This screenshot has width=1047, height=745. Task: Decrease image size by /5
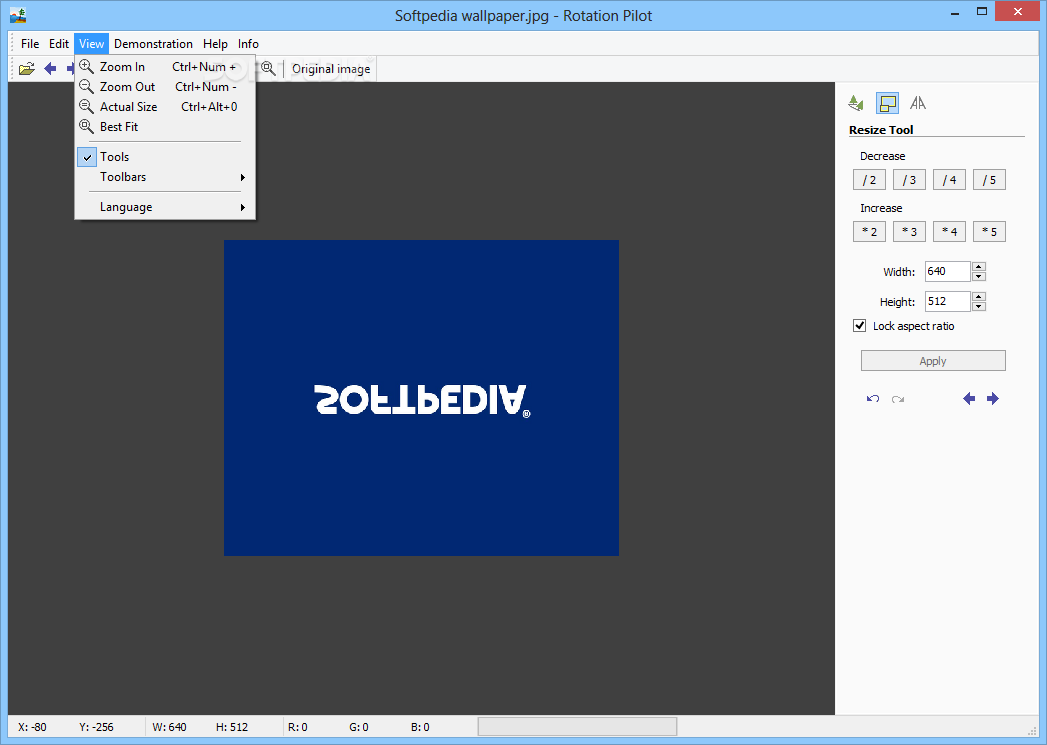tap(990, 180)
